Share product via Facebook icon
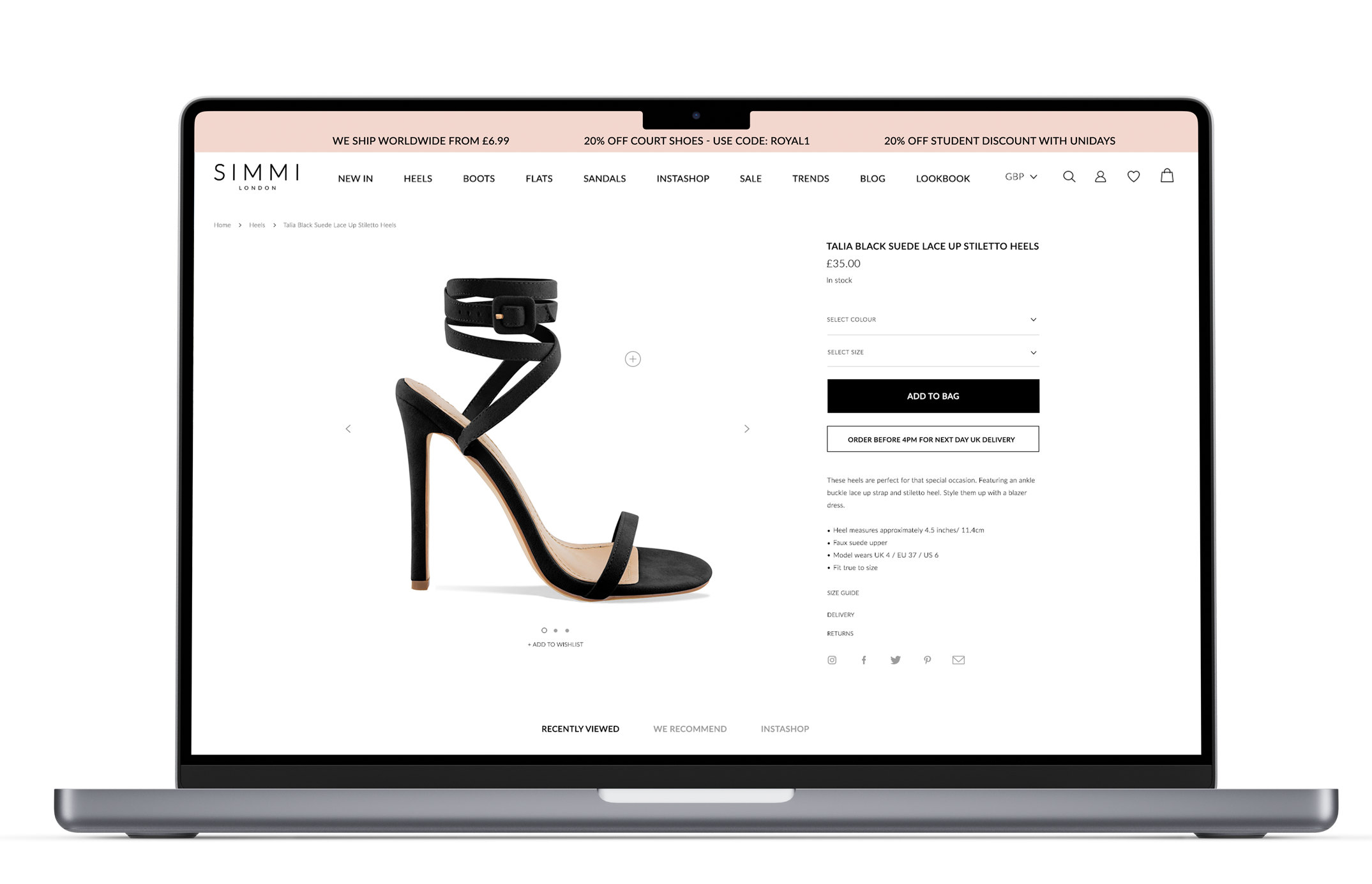The height and width of the screenshot is (884, 1372). pos(864,659)
